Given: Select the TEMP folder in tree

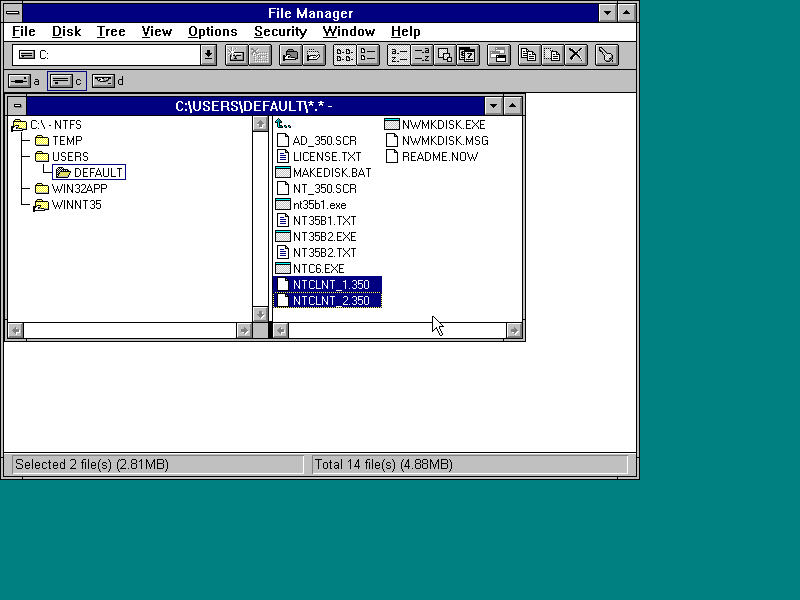Looking at the screenshot, I should click(59, 141).
